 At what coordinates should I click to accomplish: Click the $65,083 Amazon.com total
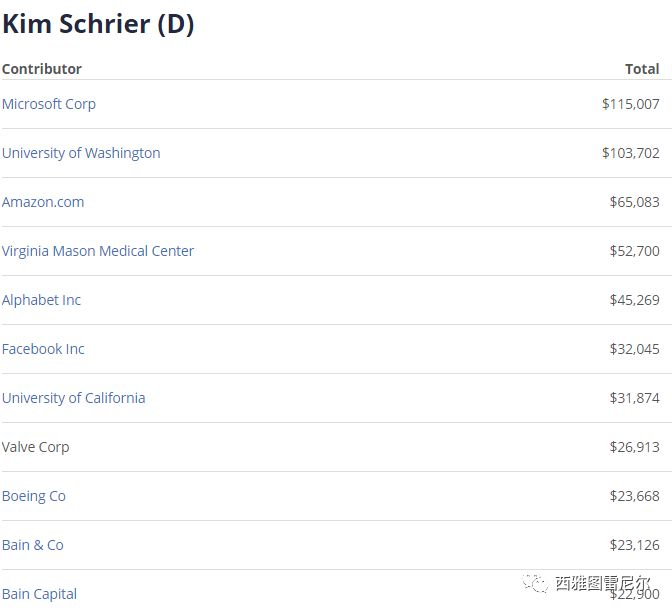(634, 202)
